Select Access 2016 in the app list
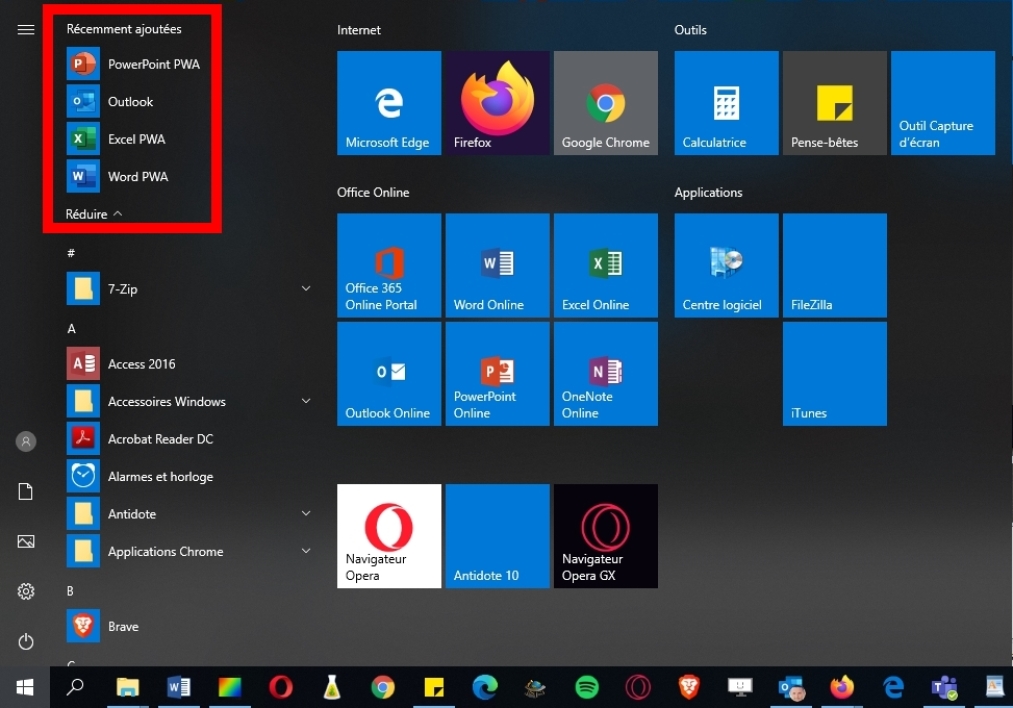This screenshot has height=708, width=1013. pos(141,364)
